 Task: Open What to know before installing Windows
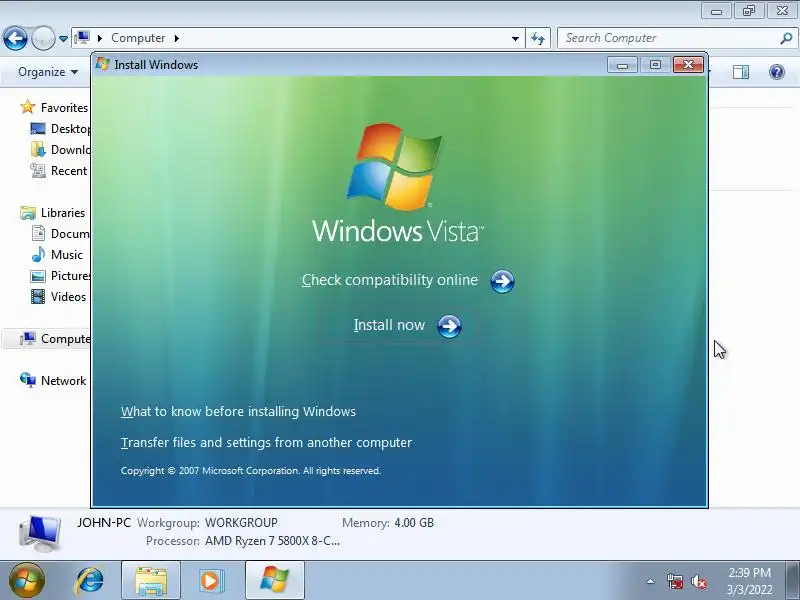click(238, 411)
